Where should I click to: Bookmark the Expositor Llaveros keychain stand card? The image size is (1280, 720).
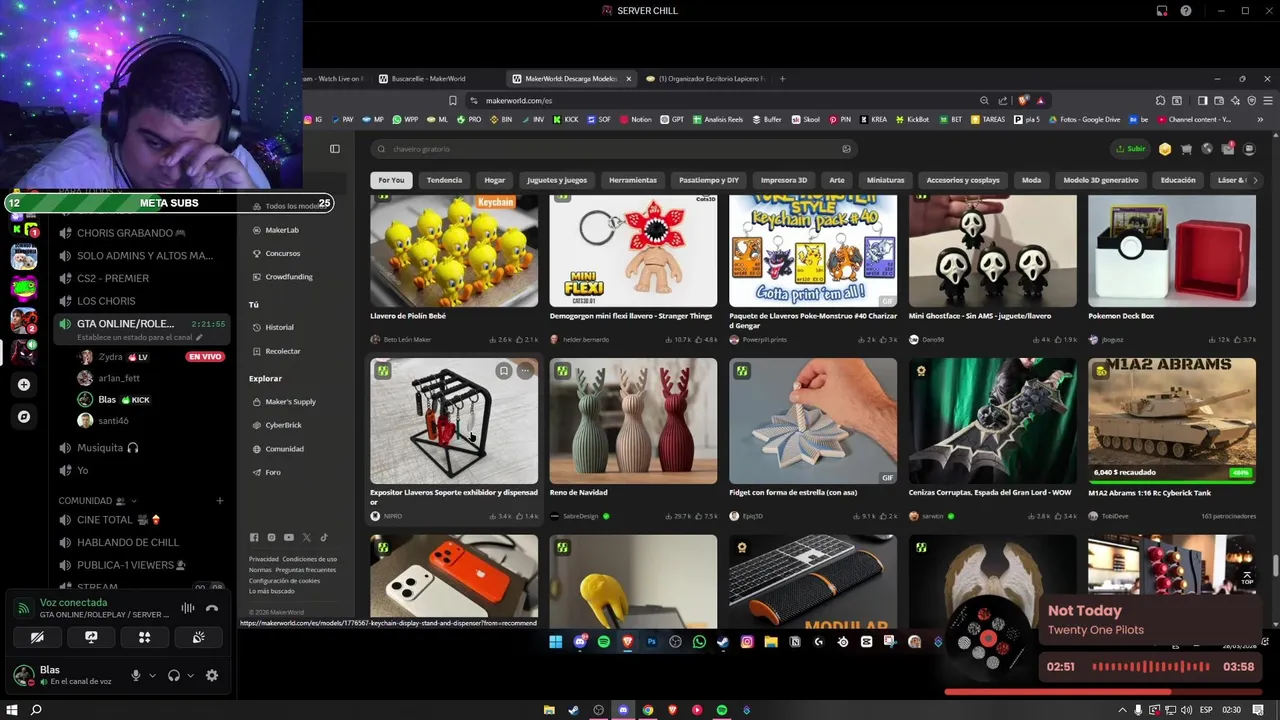[504, 371]
